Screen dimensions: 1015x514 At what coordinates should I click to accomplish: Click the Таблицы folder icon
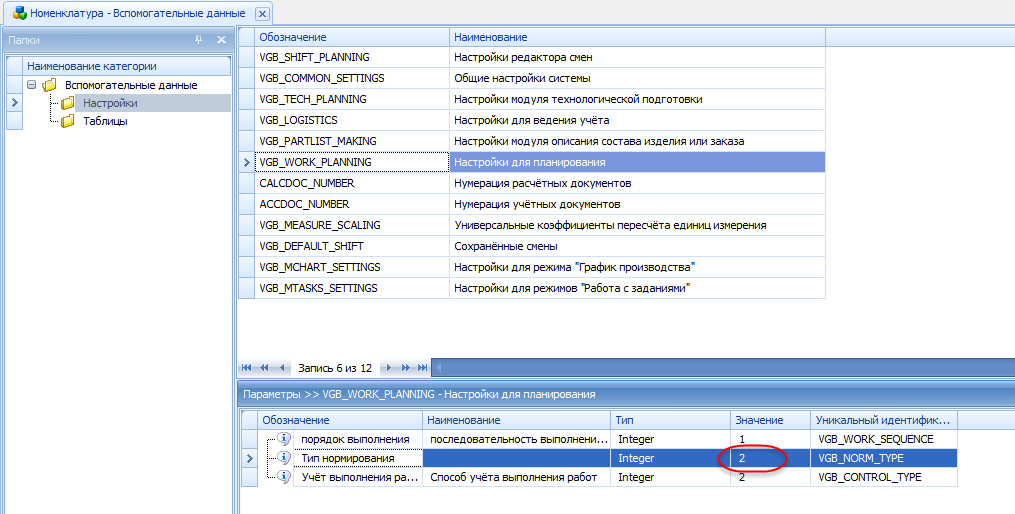tap(68, 121)
